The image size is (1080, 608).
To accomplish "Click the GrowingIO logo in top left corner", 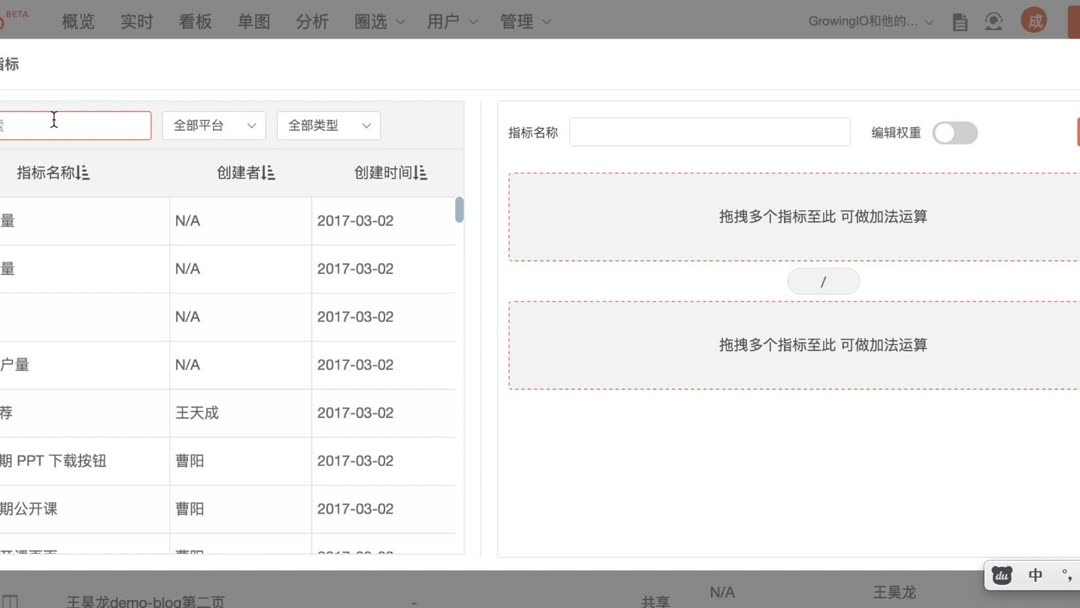I will pyautogui.click(x=10, y=20).
